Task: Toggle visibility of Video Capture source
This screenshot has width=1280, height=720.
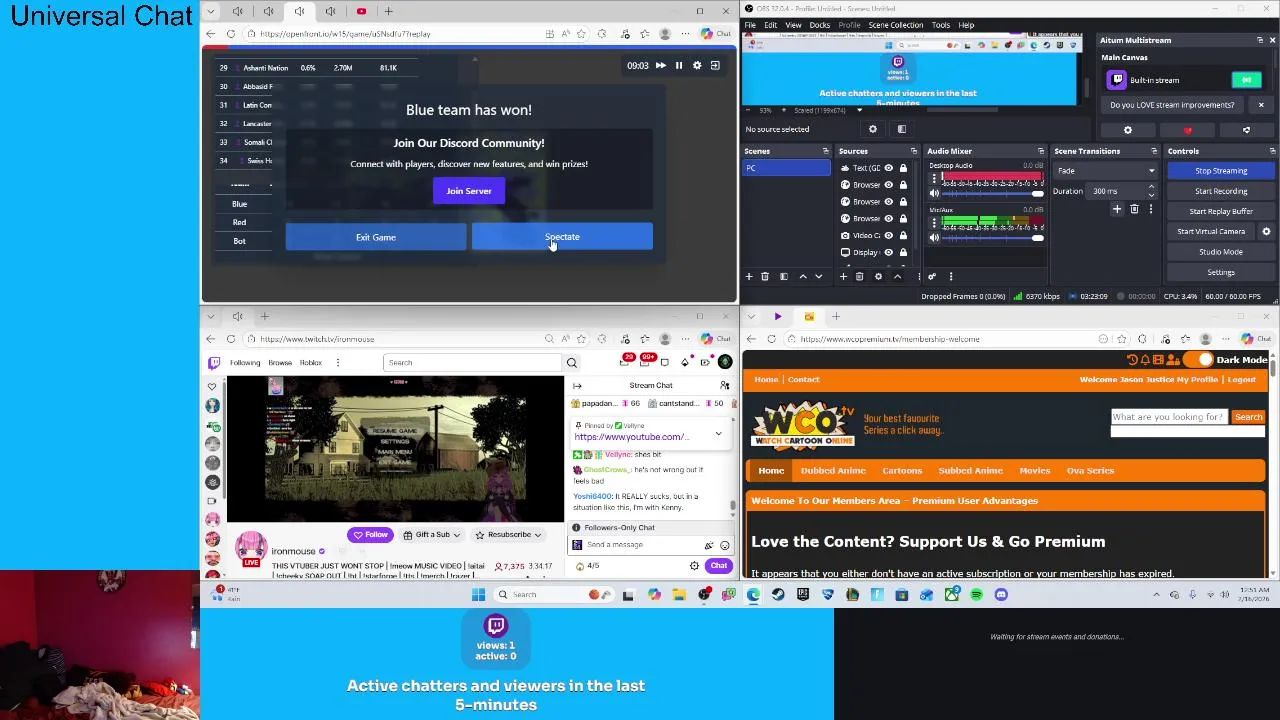Action: click(888, 235)
